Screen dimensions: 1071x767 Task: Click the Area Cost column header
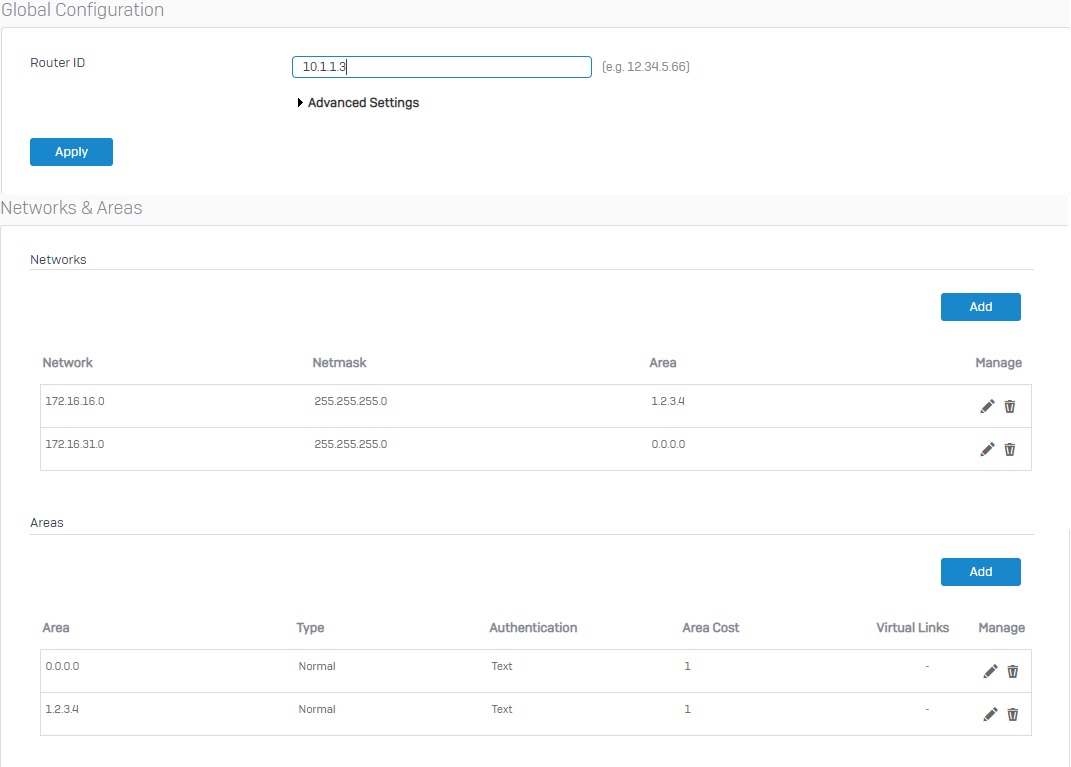(x=710, y=628)
